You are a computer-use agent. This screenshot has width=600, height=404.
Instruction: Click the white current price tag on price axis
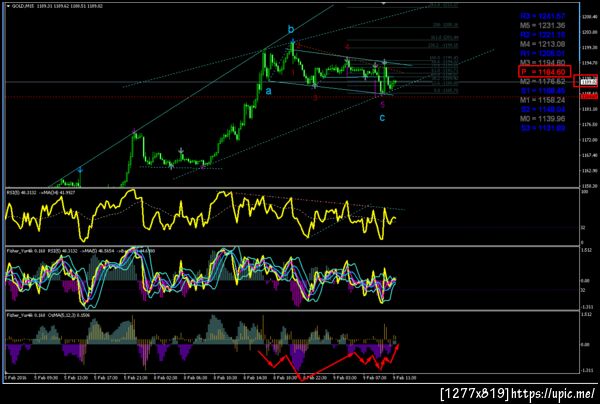pos(589,81)
